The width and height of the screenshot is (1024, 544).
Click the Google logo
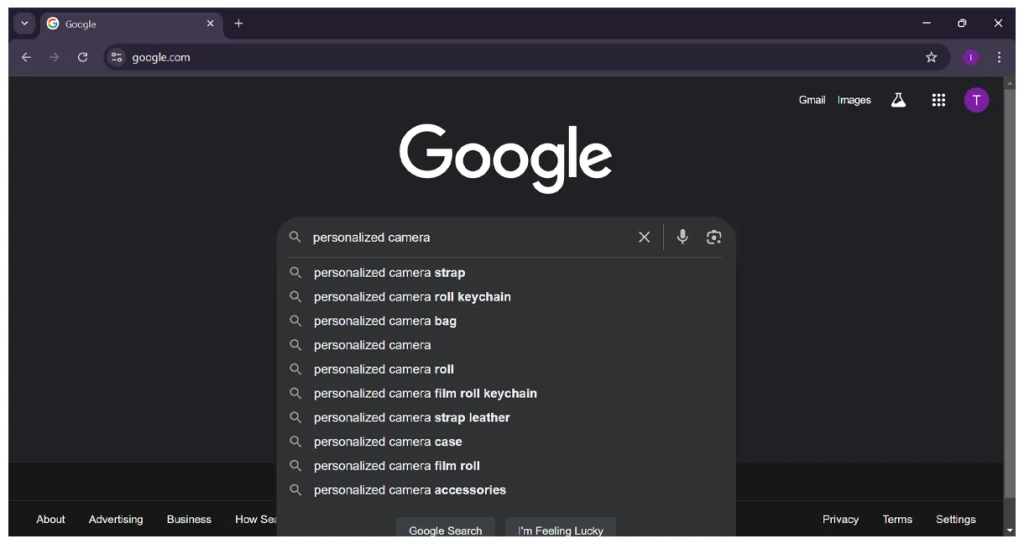[505, 159]
